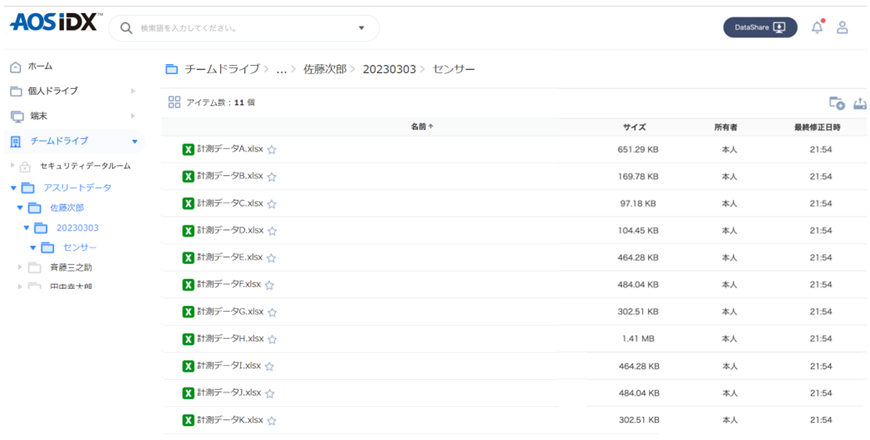
Task: Go to ホーム in the sidebar
Action: tap(40, 67)
